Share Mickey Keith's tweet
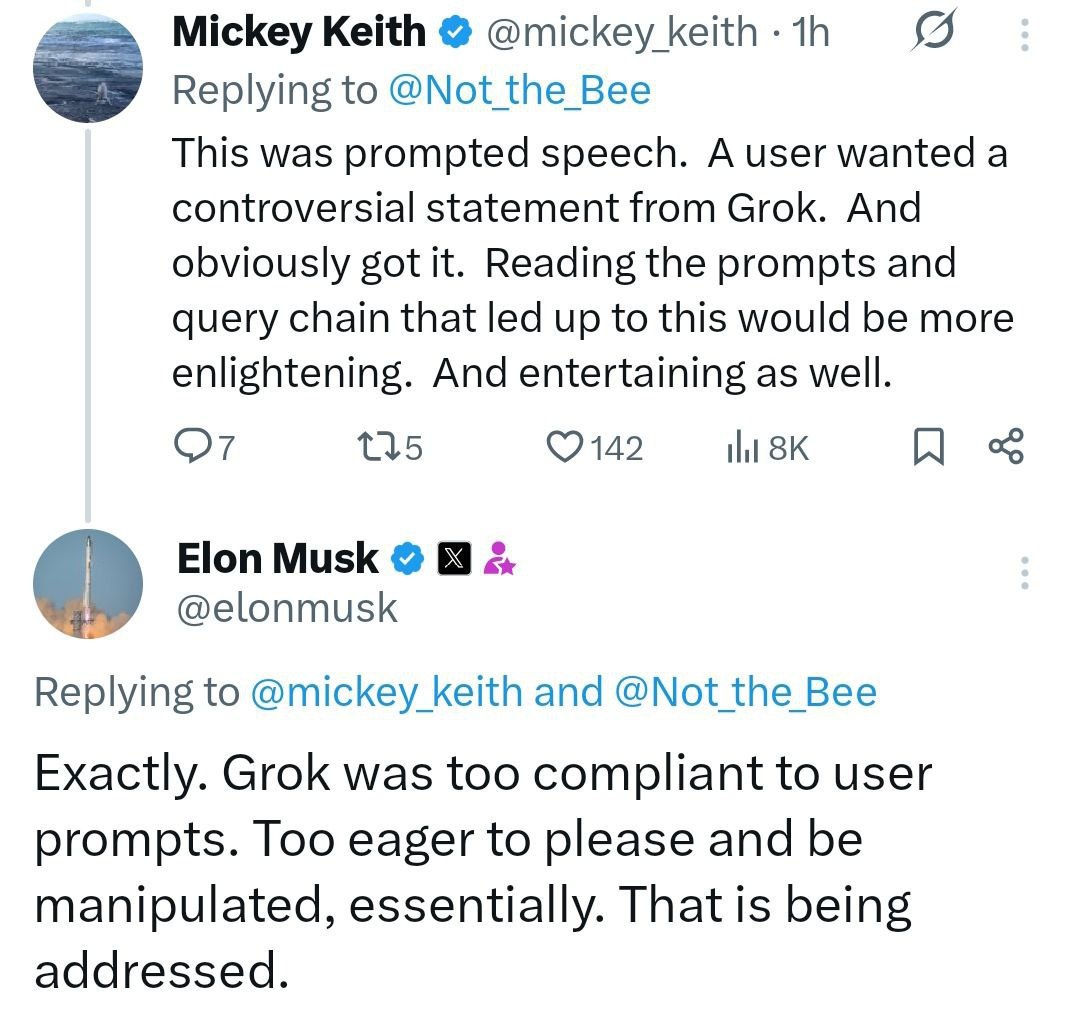The width and height of the screenshot is (1080, 1015). coord(1005,447)
